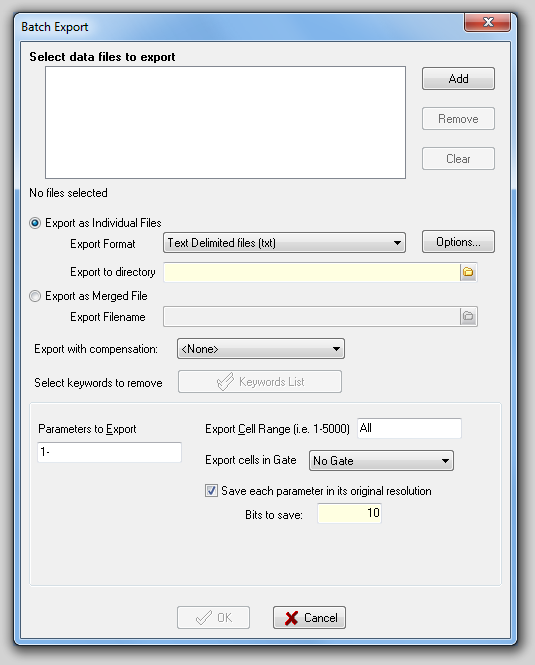
Task: Click the Export Filename folder browse icon
Action: coord(468,316)
